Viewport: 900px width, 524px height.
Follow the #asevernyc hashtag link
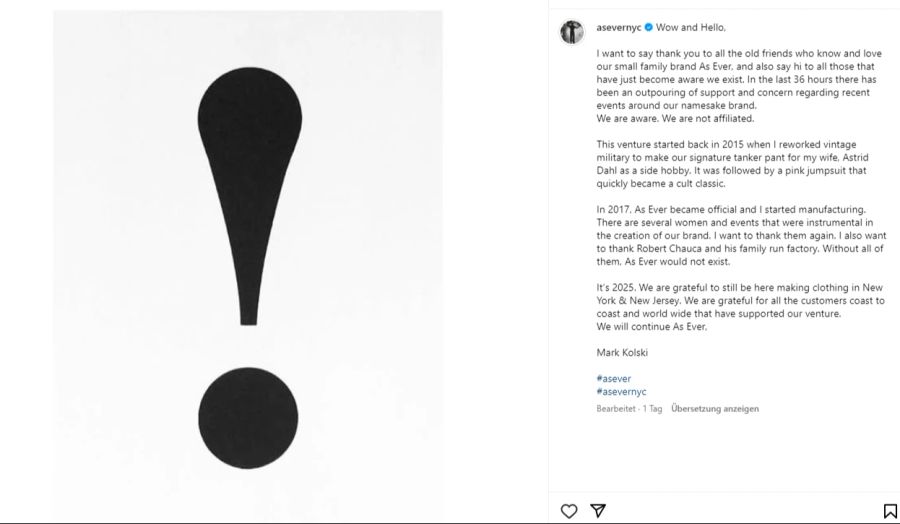pyautogui.click(x=621, y=392)
